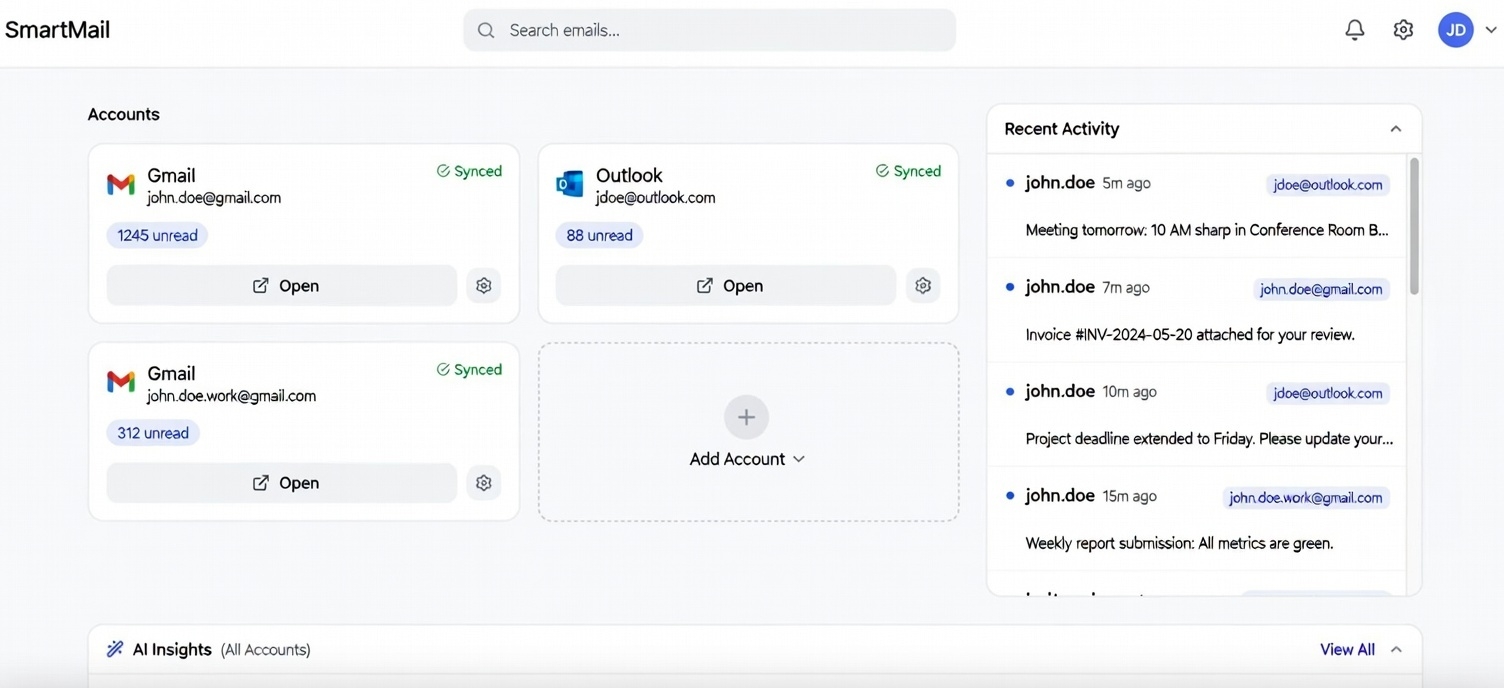The image size is (1504, 688).
Task: Click the notifications bell icon
Action: [x=1354, y=30]
